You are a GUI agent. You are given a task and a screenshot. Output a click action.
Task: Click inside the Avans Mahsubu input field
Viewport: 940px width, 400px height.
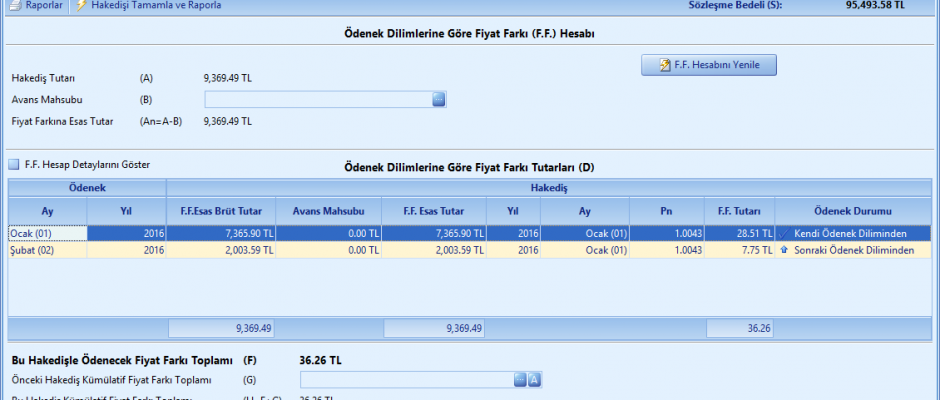317,99
